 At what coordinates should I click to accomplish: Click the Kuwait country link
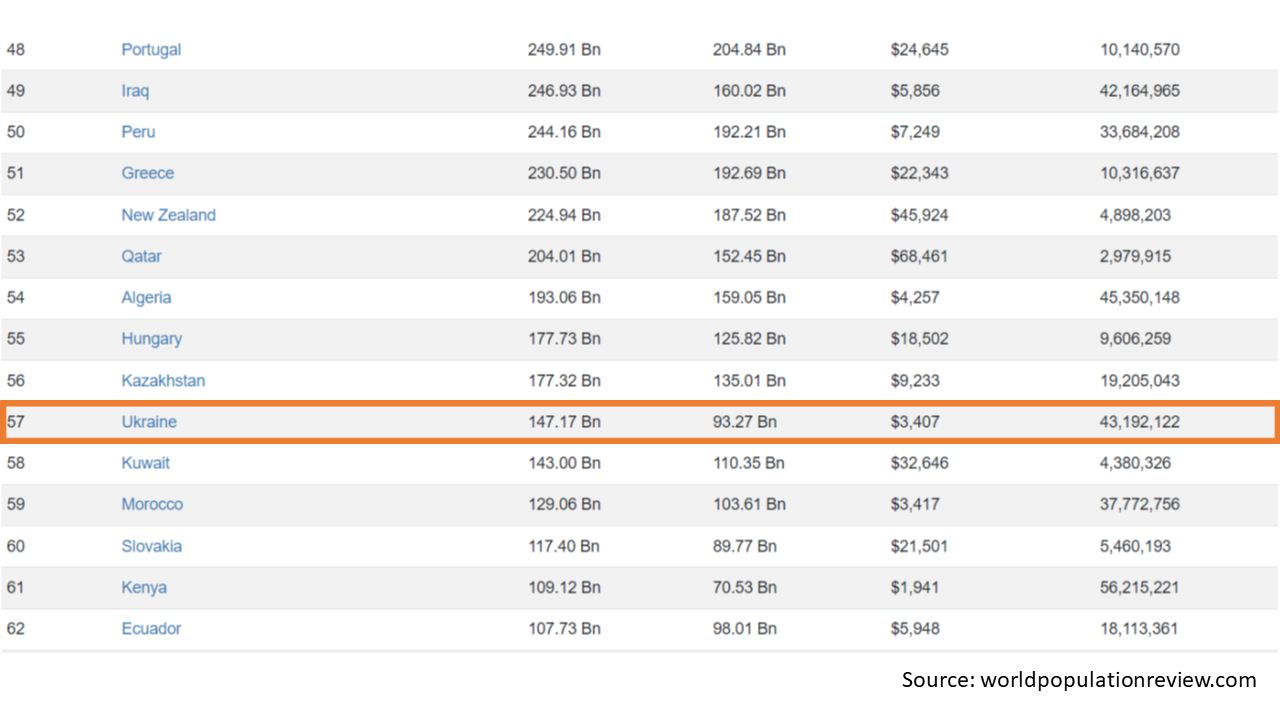pyautogui.click(x=145, y=463)
